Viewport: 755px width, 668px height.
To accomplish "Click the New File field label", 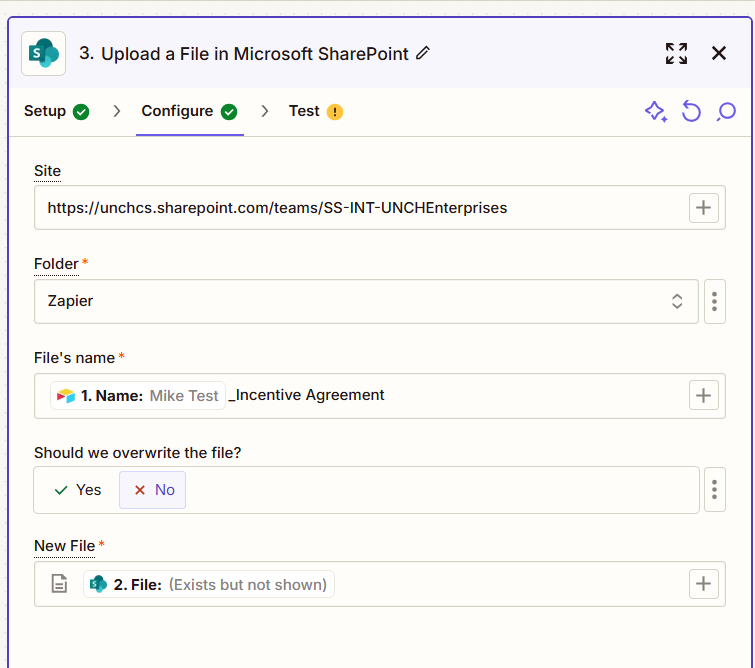I will click(x=65, y=546).
